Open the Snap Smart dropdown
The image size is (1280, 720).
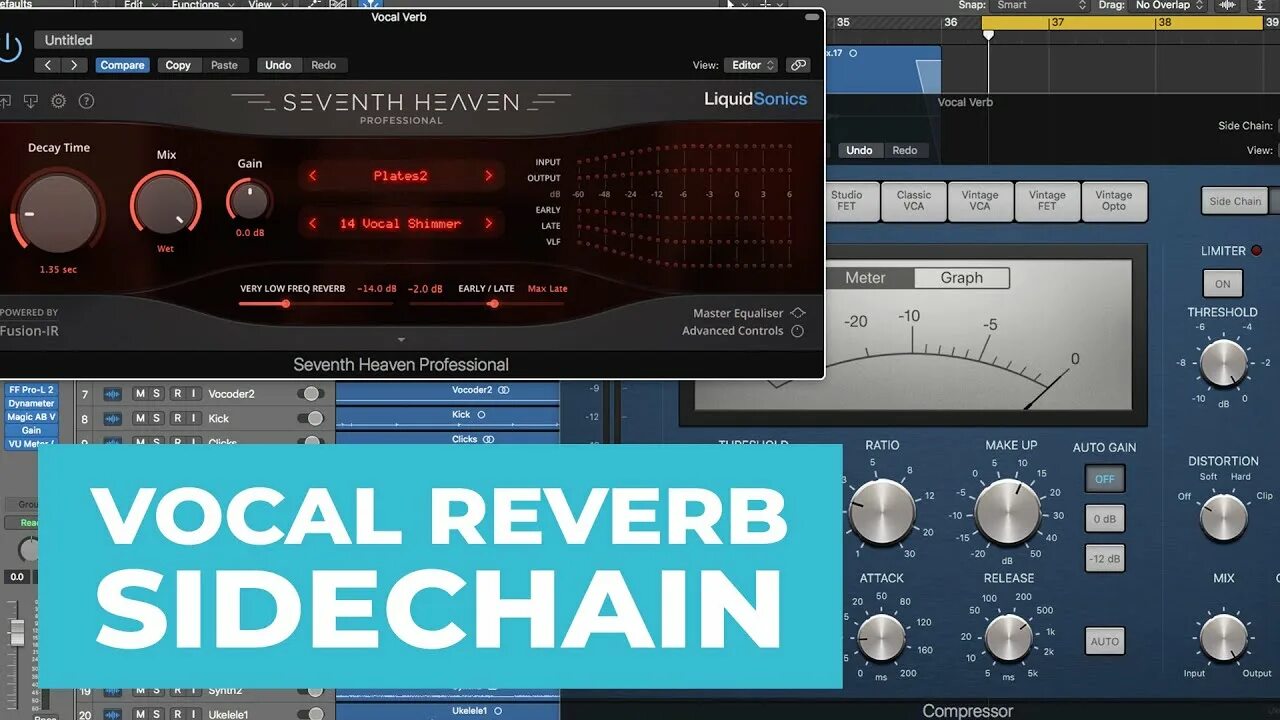coord(1040,5)
